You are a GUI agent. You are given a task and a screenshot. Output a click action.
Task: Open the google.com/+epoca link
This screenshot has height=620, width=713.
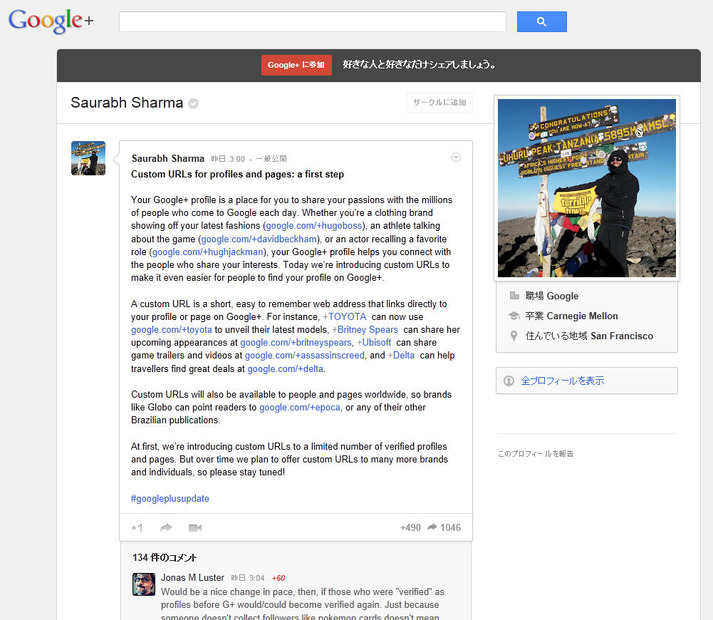(x=300, y=408)
